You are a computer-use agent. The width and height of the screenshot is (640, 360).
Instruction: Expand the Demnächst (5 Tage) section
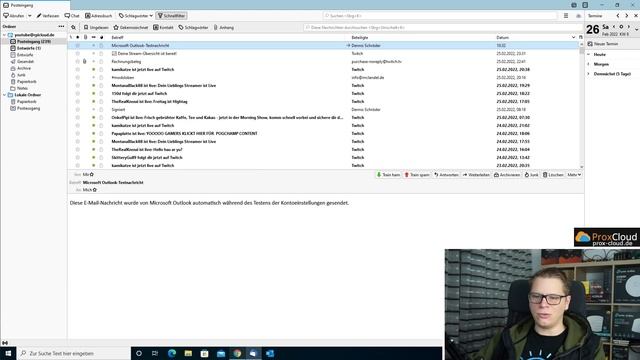click(x=589, y=74)
